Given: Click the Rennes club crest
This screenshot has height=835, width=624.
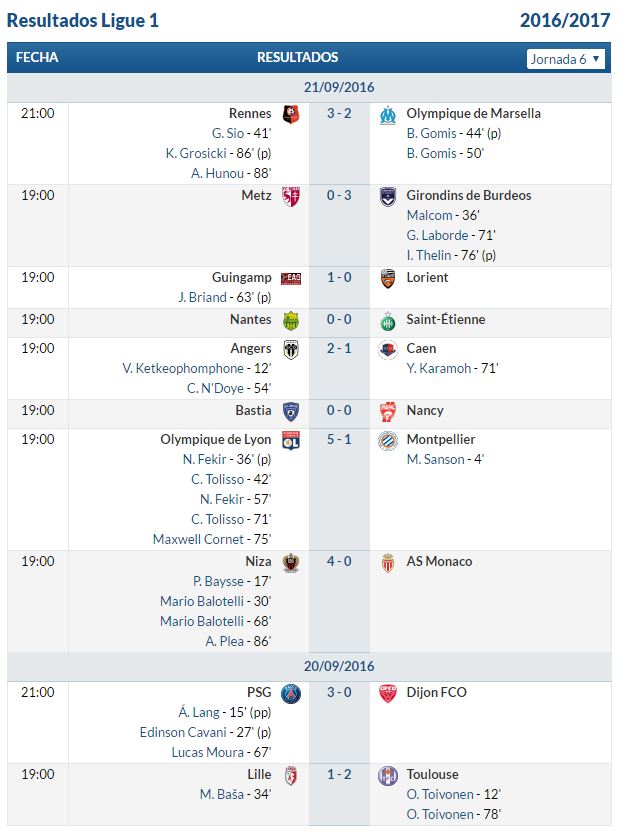Looking at the screenshot, I should pos(291,114).
